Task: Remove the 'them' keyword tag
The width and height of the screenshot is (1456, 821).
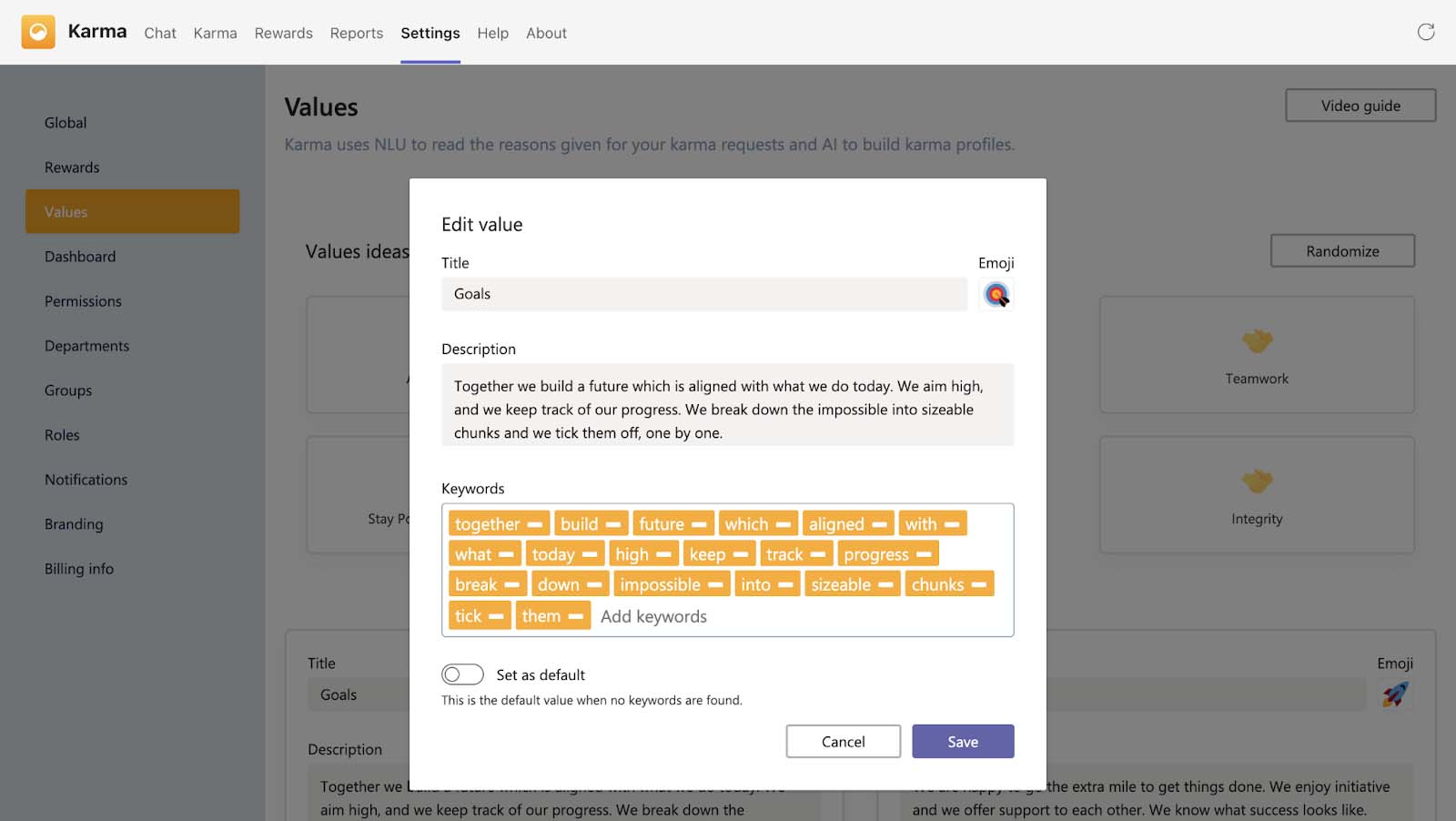Action: pyautogui.click(x=575, y=616)
